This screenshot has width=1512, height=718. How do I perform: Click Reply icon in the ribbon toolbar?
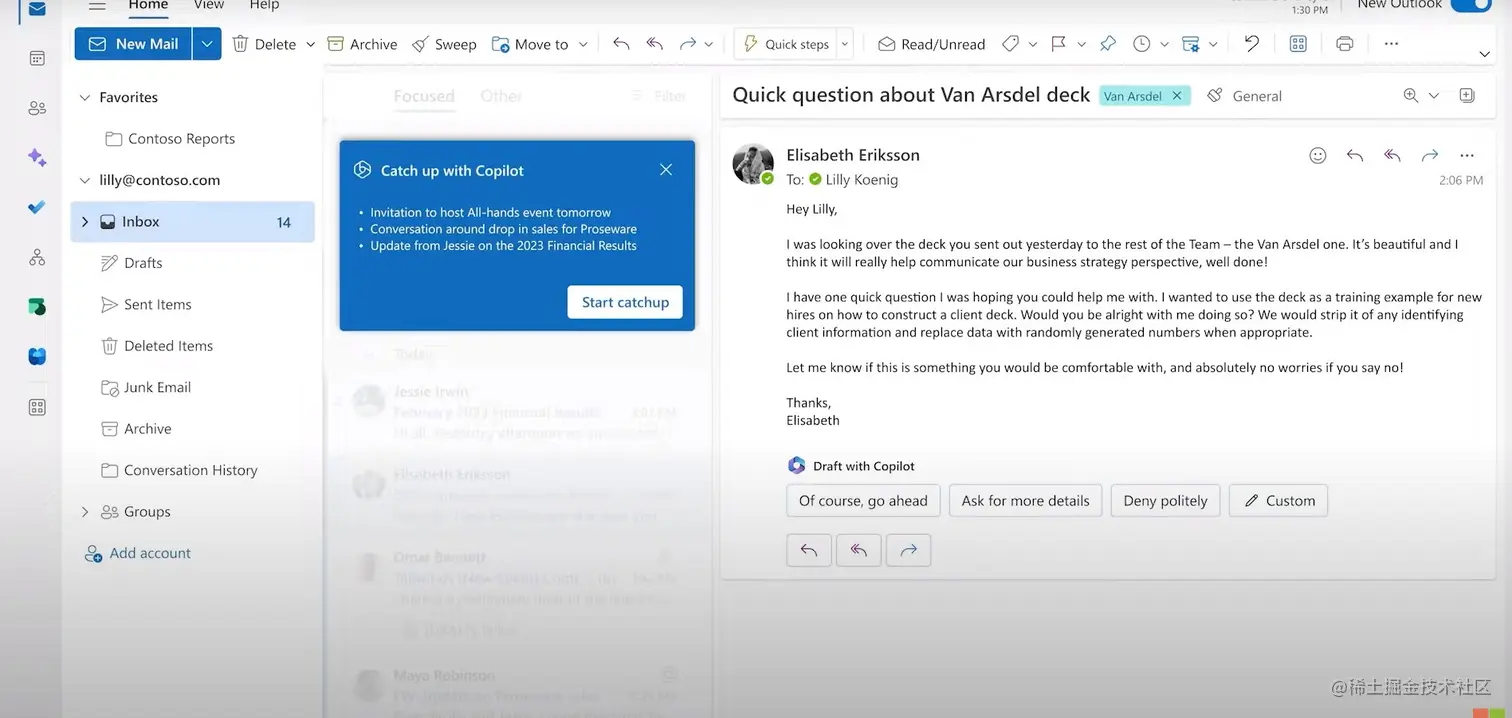coord(621,44)
